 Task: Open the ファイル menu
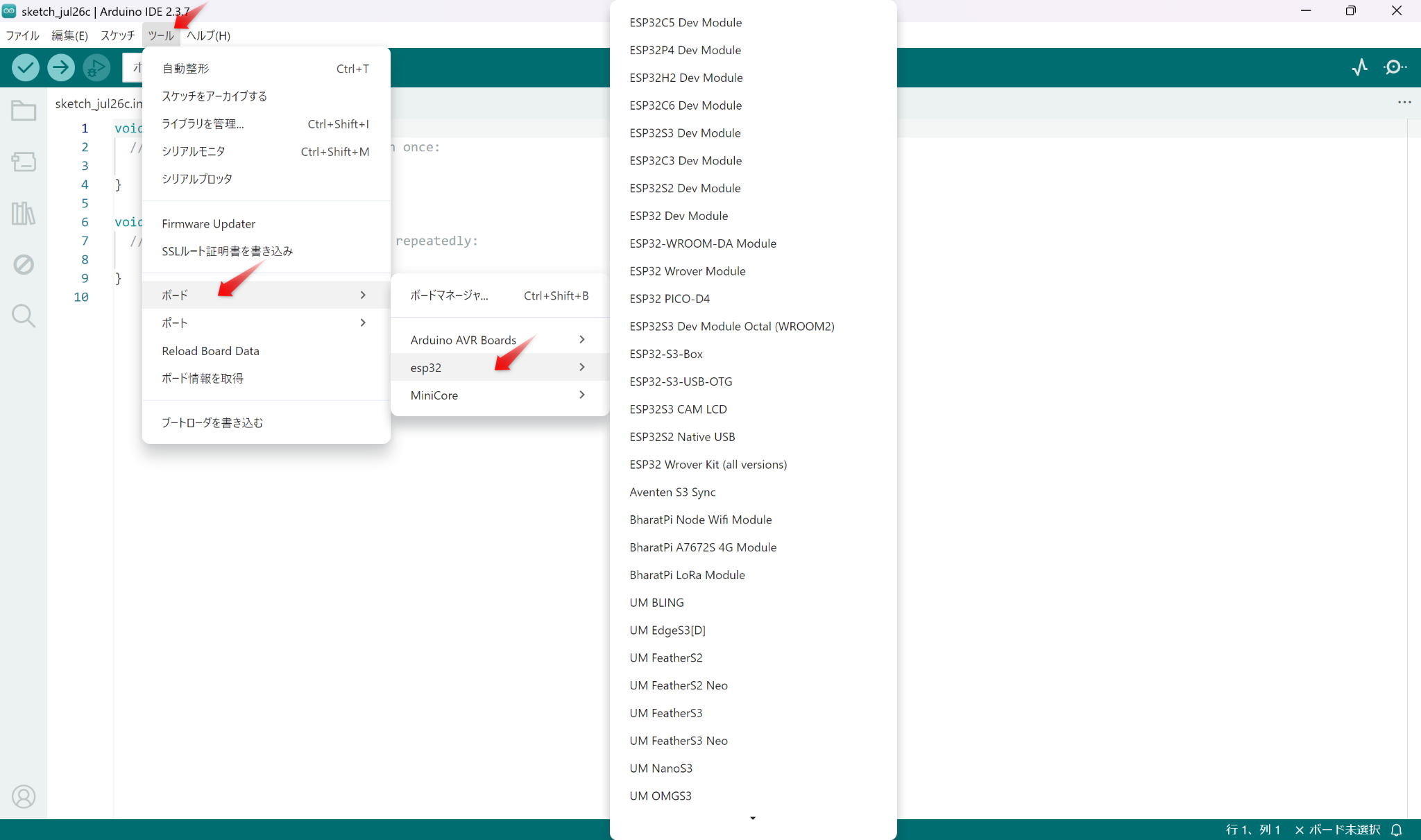click(x=23, y=35)
